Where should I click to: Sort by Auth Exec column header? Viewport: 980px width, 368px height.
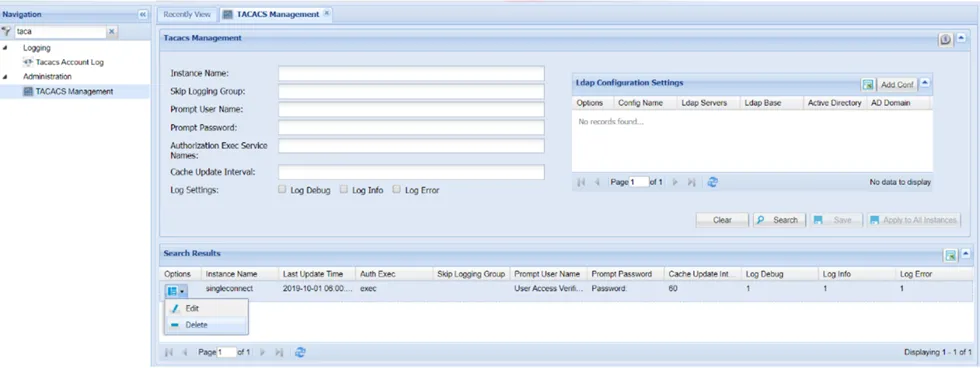coord(394,274)
